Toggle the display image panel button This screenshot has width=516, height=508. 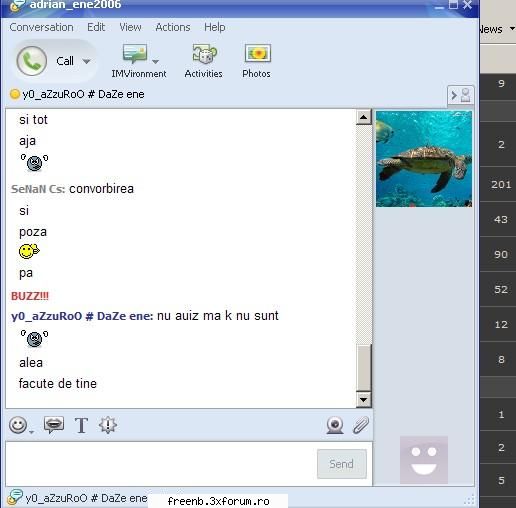460,95
